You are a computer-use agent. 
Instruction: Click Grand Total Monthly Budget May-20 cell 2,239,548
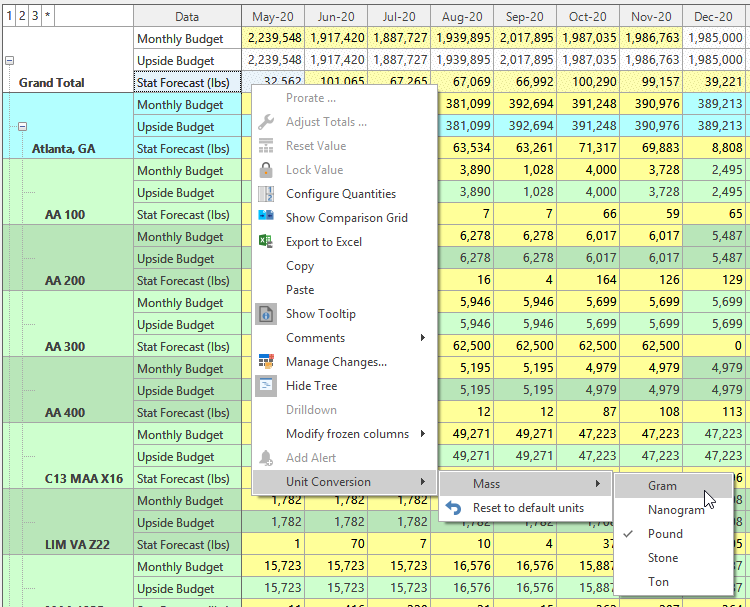[x=273, y=38]
